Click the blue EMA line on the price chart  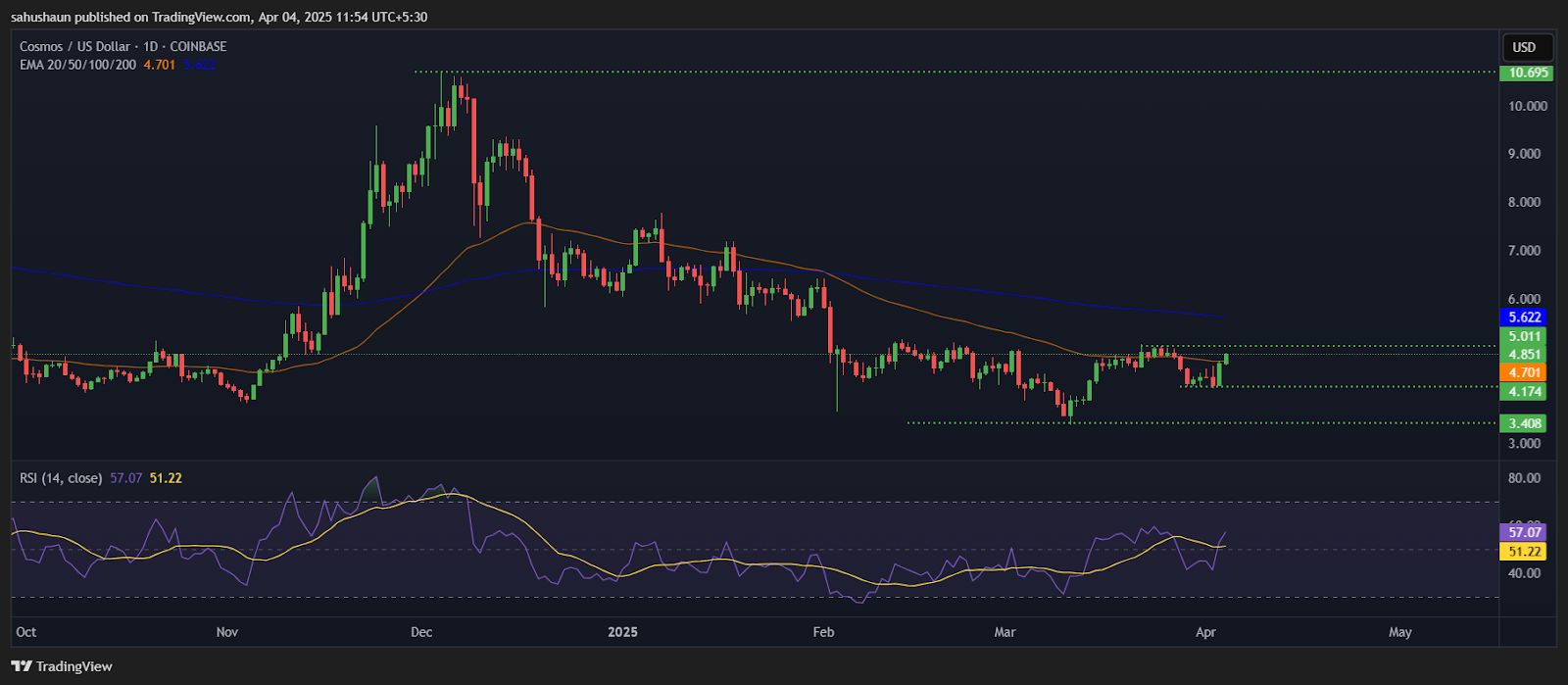point(980,289)
